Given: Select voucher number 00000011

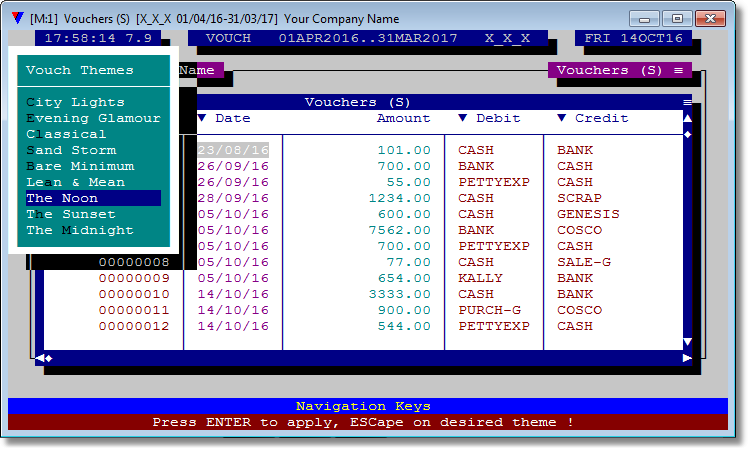Looking at the screenshot, I should click(x=134, y=310).
